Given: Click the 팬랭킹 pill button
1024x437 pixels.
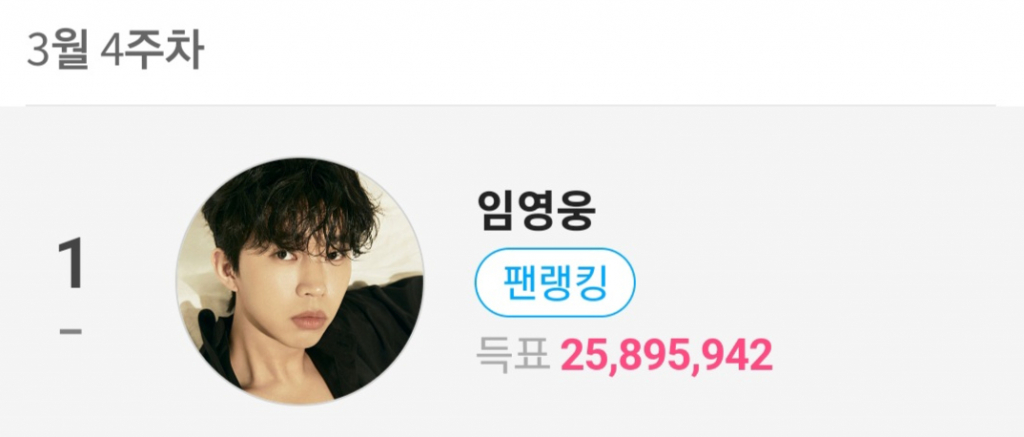Looking at the screenshot, I should tap(554, 282).
